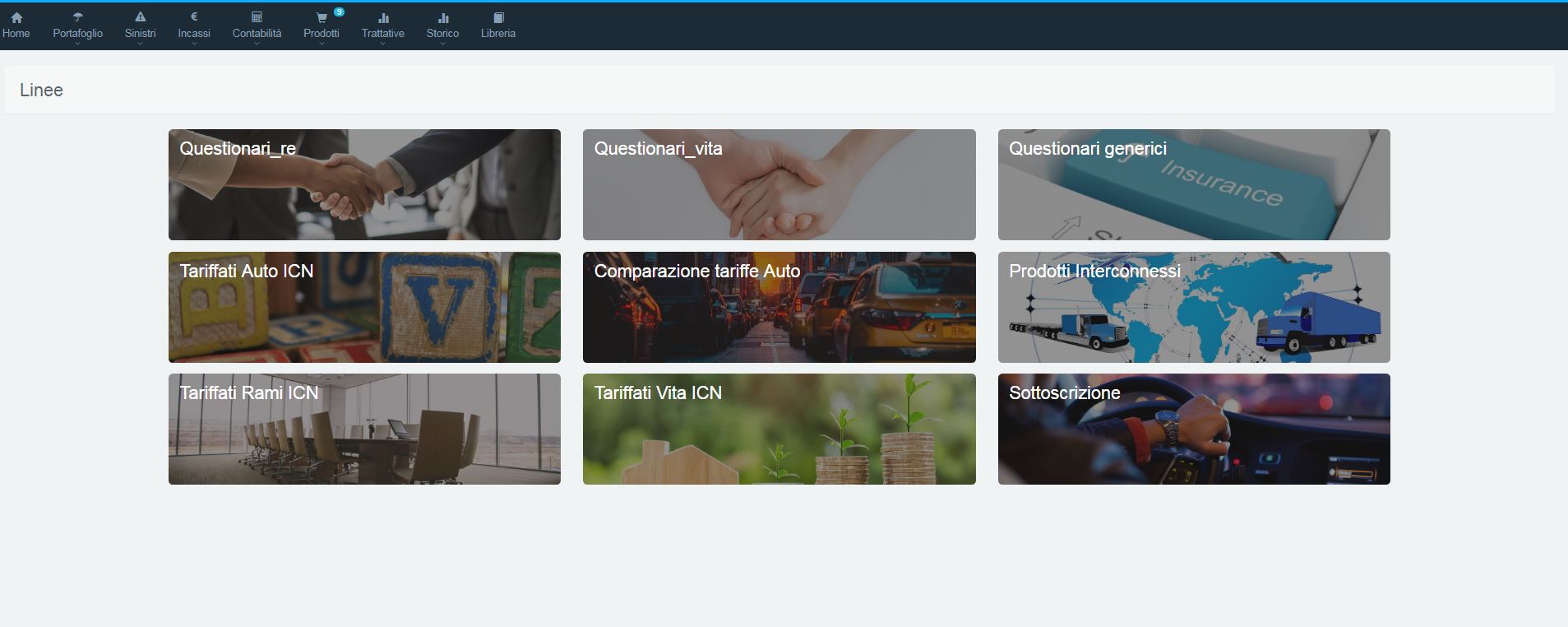This screenshot has width=1568, height=627.
Task: Click the badge showing 9 on Prodotti
Action: [x=339, y=12]
